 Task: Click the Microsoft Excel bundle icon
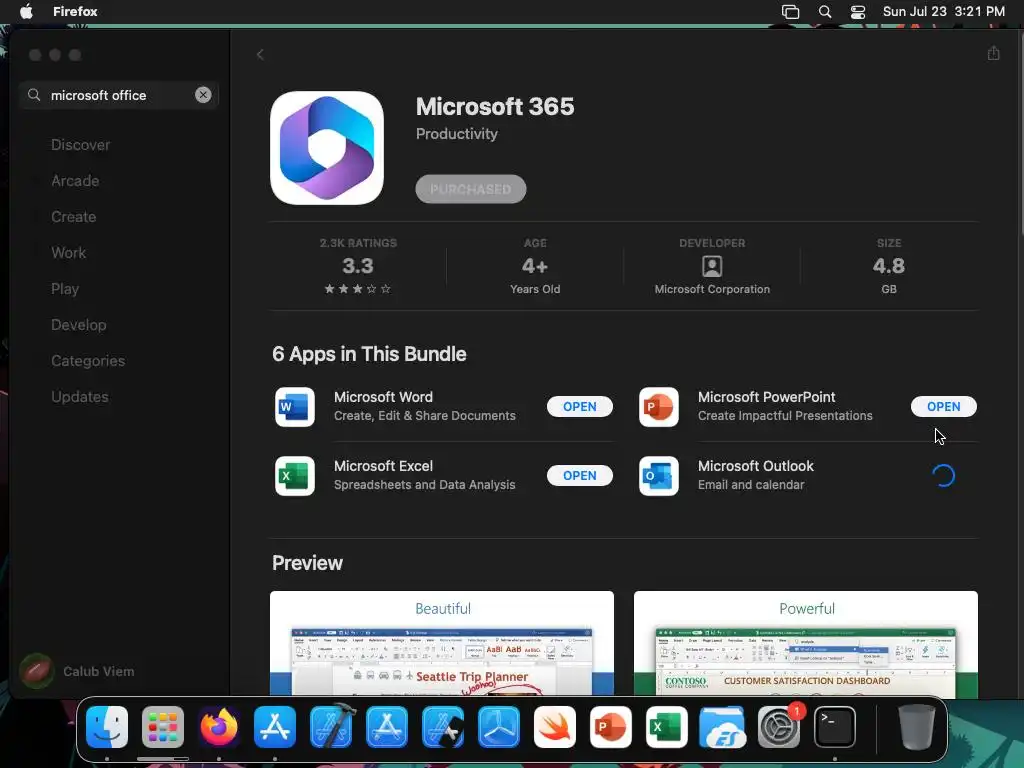[295, 476]
